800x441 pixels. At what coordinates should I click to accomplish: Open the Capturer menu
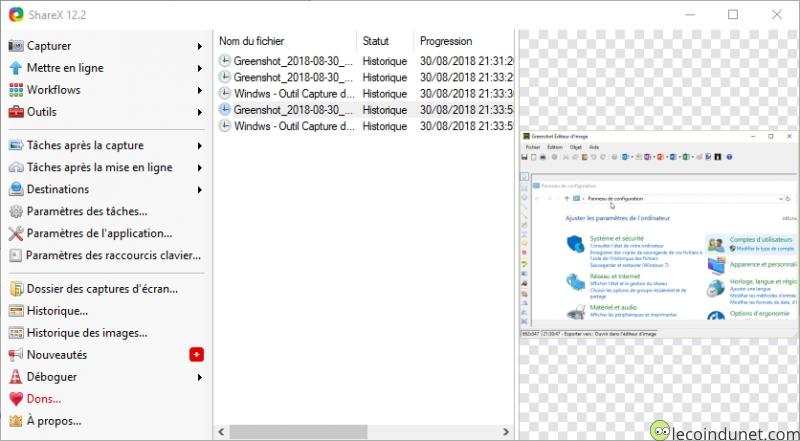[106, 46]
